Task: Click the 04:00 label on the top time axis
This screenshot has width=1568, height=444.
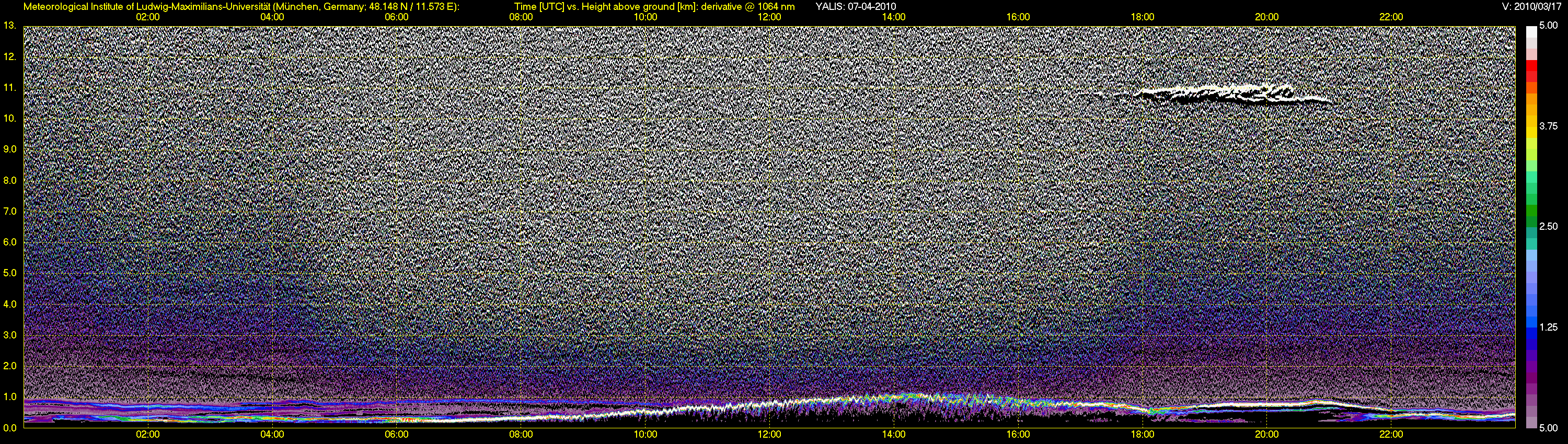Action: point(272,17)
